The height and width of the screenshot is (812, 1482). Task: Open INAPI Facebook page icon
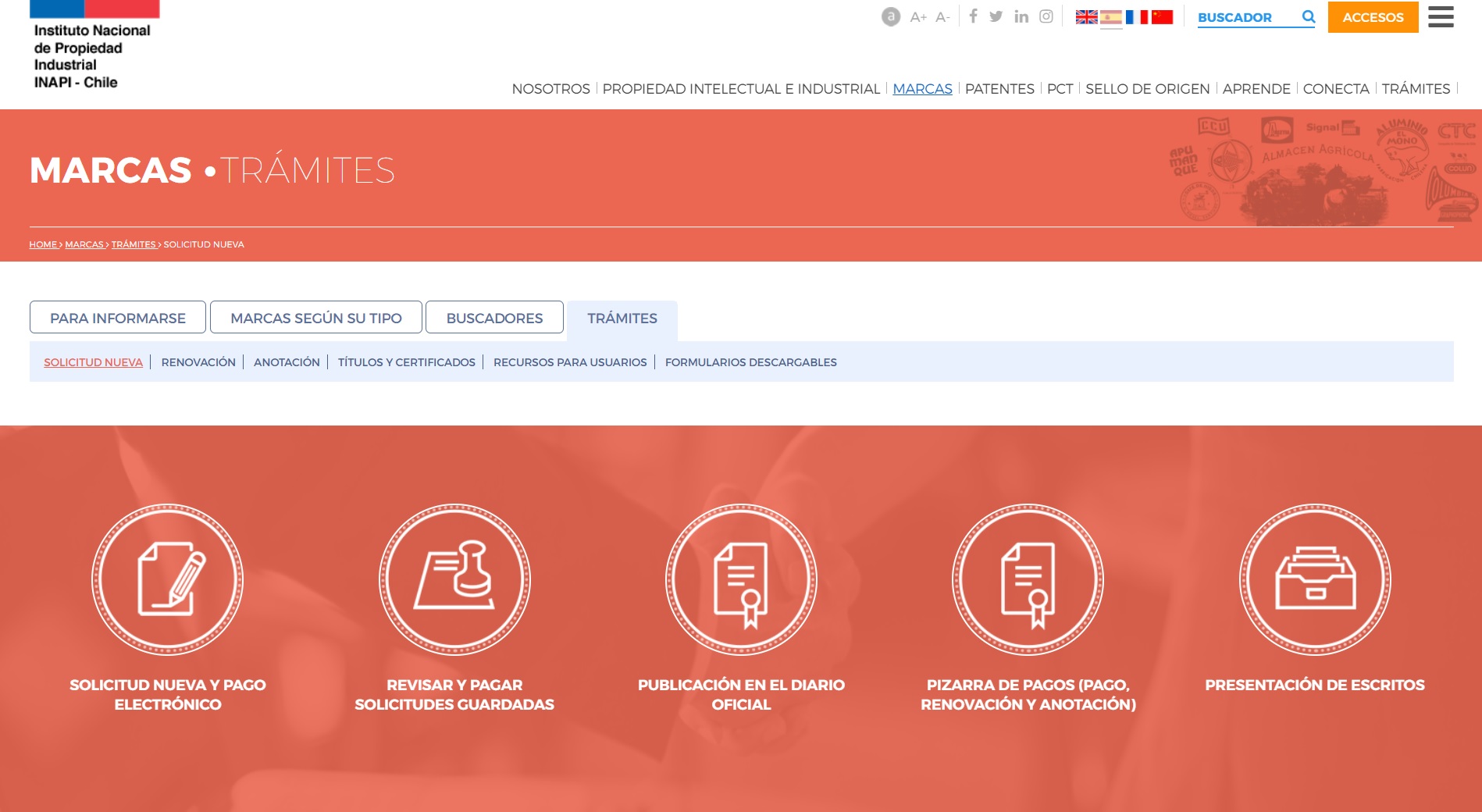point(973,16)
